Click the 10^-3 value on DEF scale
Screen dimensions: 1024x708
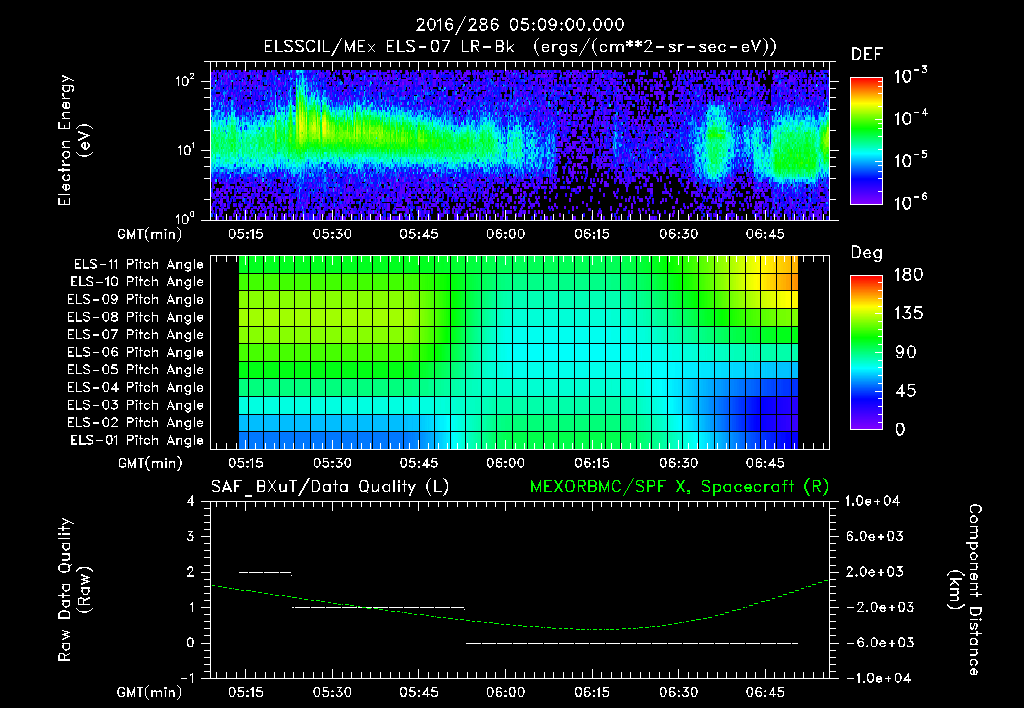pos(911,76)
